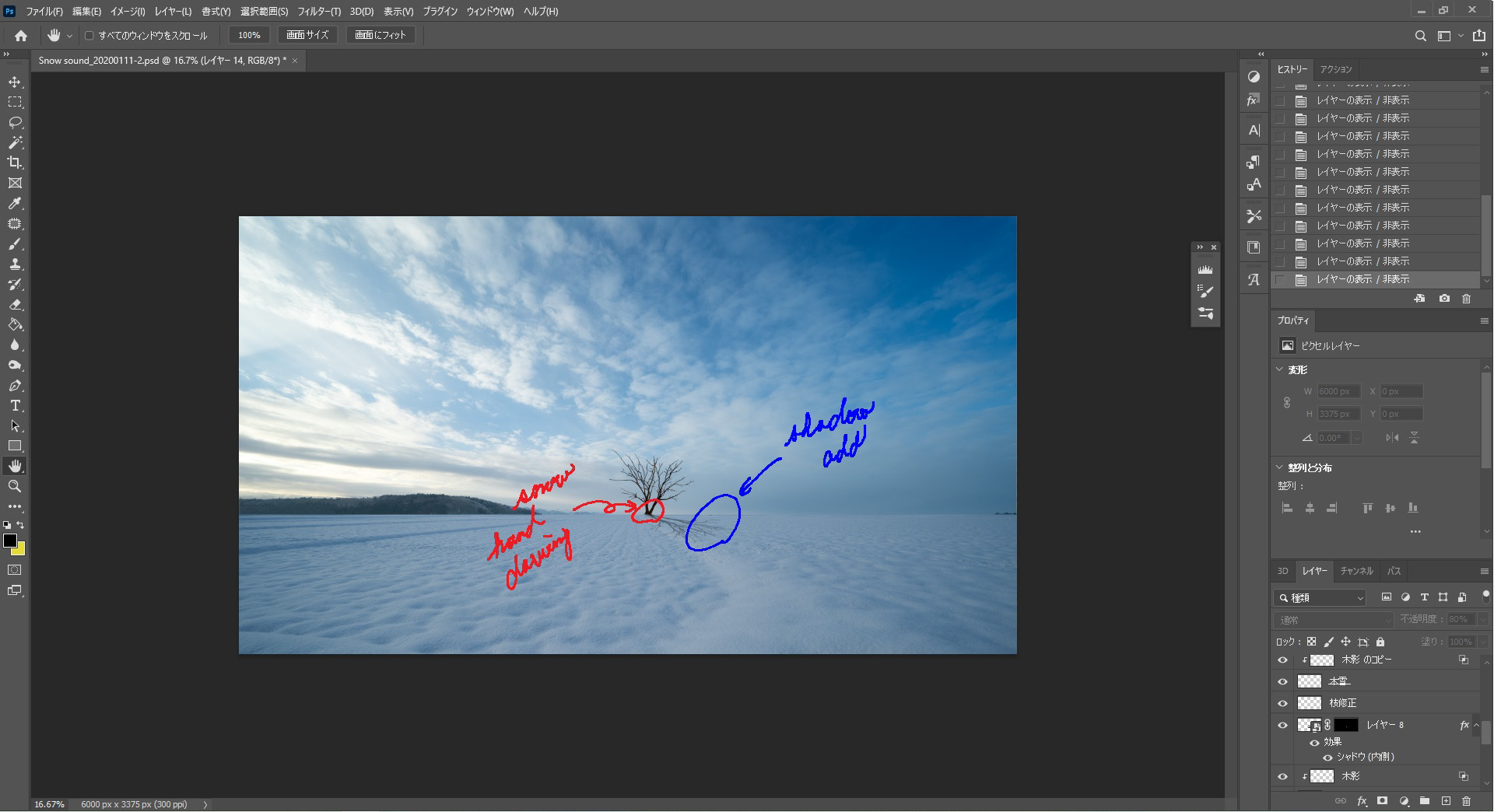Toggle layer filter on/off switch

pyautogui.click(x=1485, y=597)
